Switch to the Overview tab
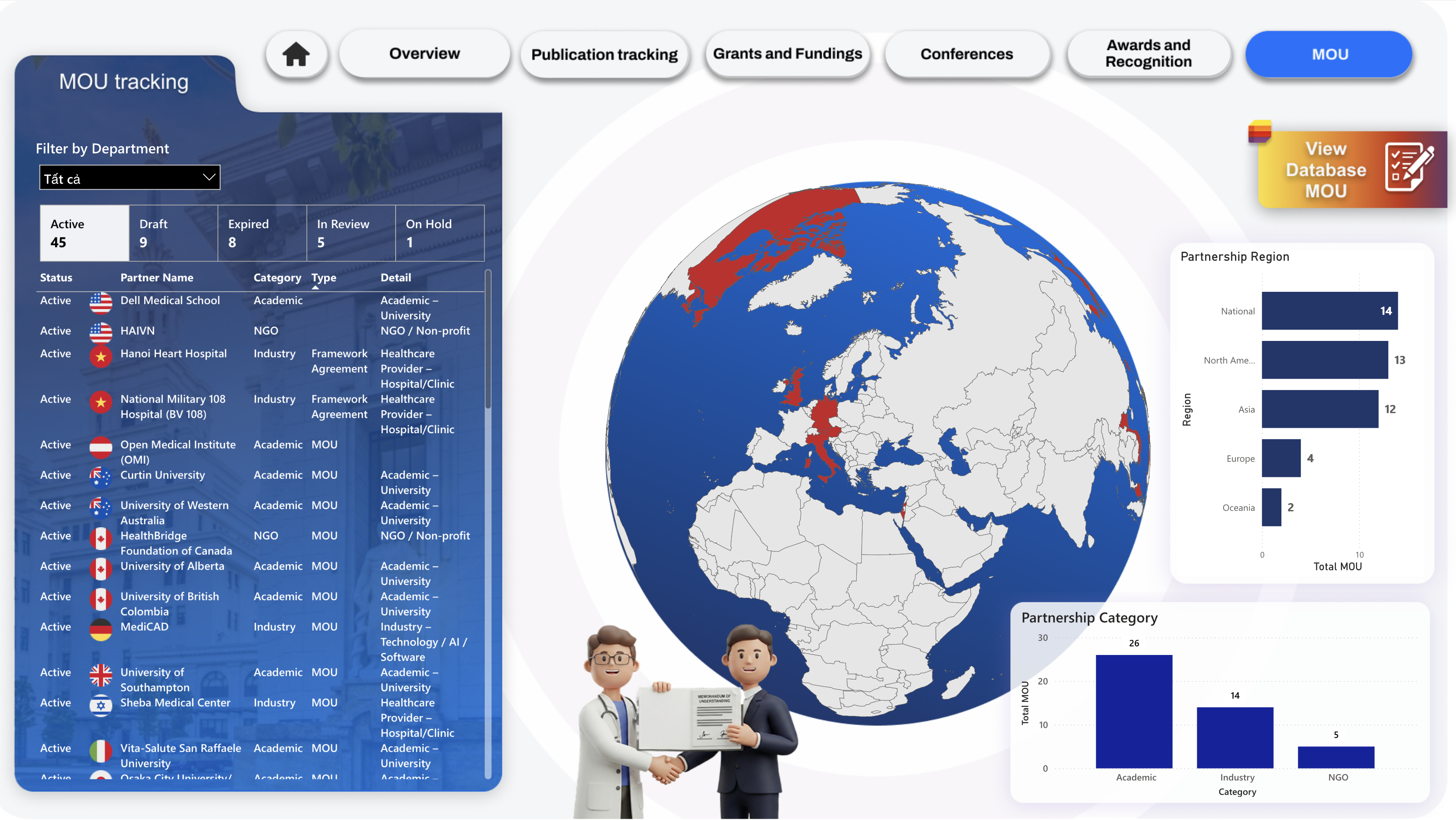The height and width of the screenshot is (820, 1456). 425,54
